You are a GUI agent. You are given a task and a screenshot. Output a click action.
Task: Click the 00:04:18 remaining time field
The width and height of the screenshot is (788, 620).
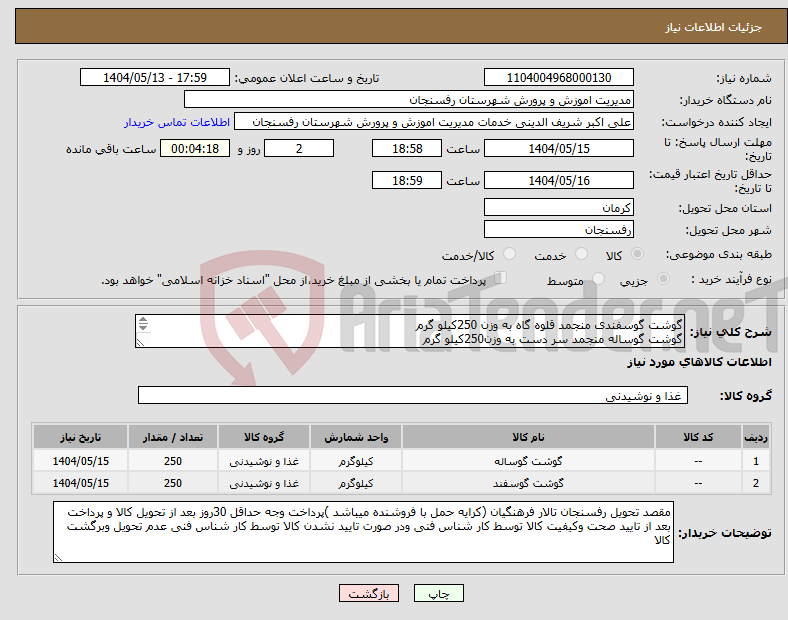[x=195, y=149]
